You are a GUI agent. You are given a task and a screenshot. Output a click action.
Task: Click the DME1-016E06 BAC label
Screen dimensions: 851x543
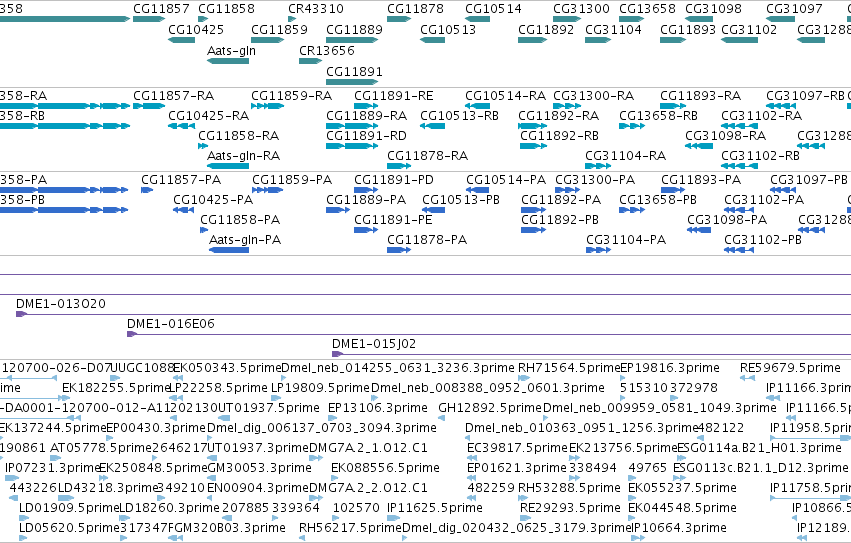click(x=171, y=324)
